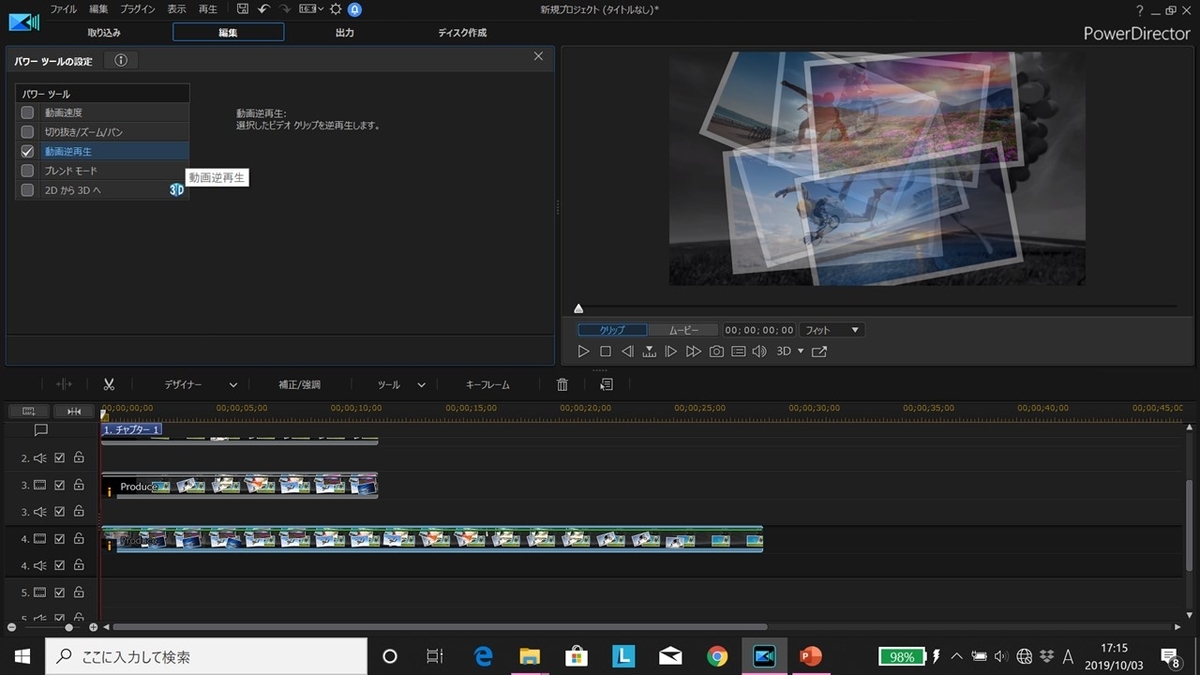Viewport: 1200px width, 675px height.
Task: Click the timeline fit-to-view icon
Action: pyautogui.click(x=74, y=411)
